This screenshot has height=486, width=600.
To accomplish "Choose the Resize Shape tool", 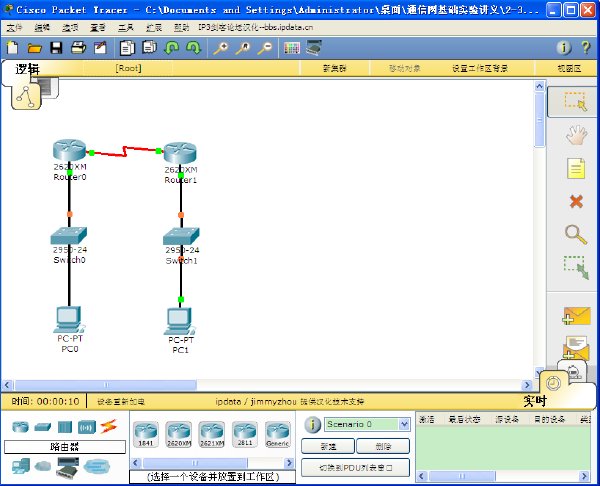I will pos(576,267).
